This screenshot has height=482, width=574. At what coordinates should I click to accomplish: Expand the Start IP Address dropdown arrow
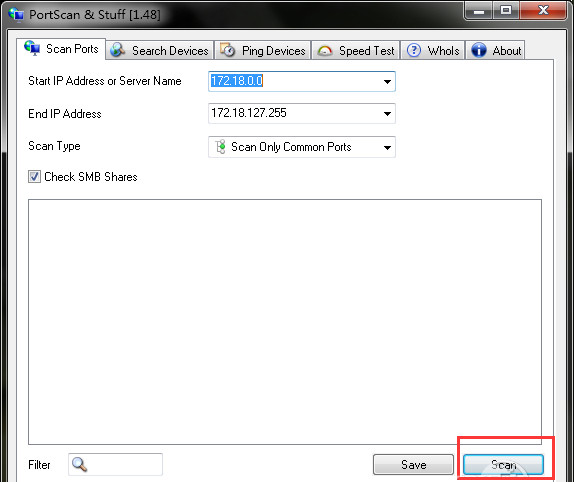point(387,82)
